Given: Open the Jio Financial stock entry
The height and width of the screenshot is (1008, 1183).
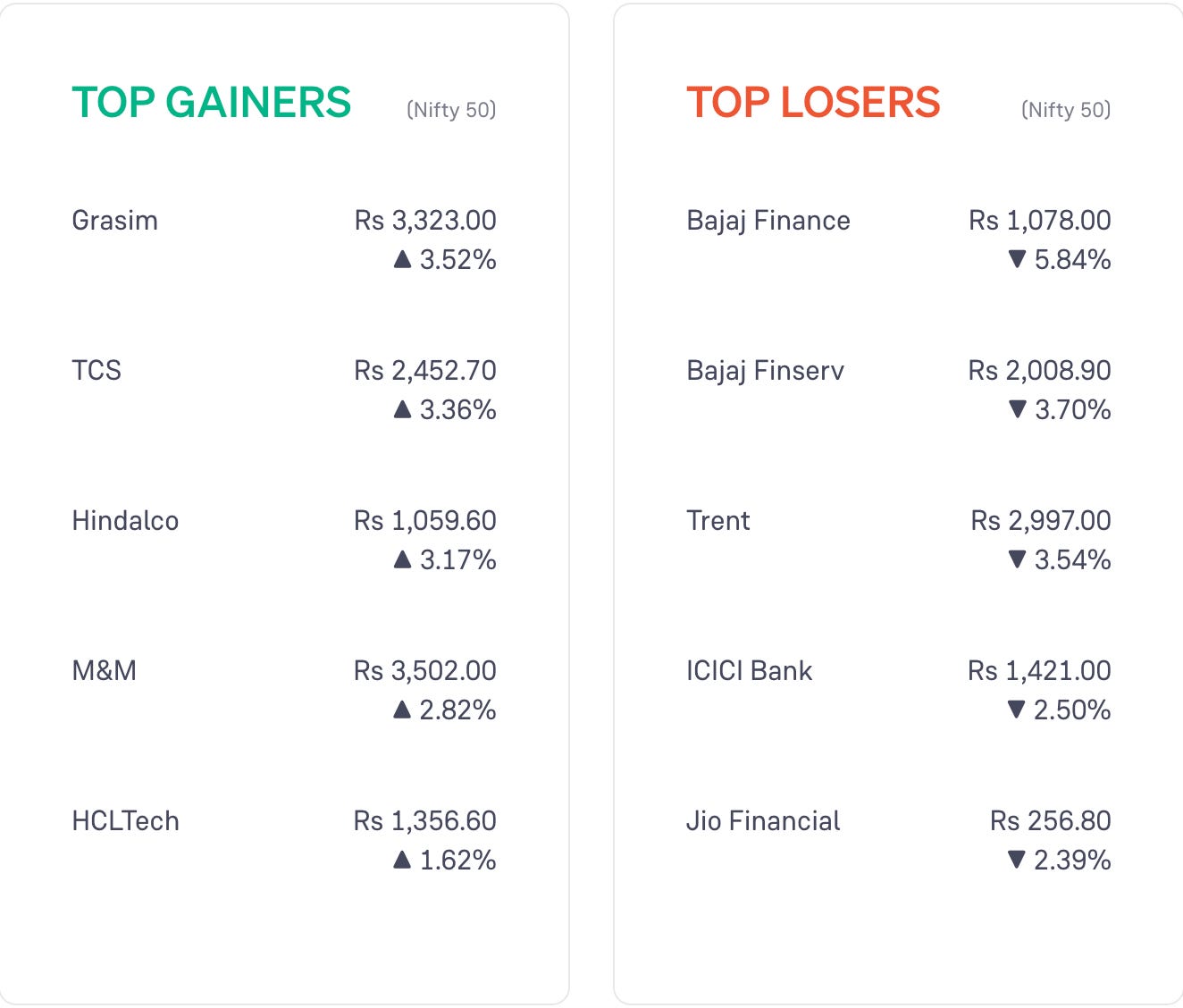Looking at the screenshot, I should (x=899, y=840).
